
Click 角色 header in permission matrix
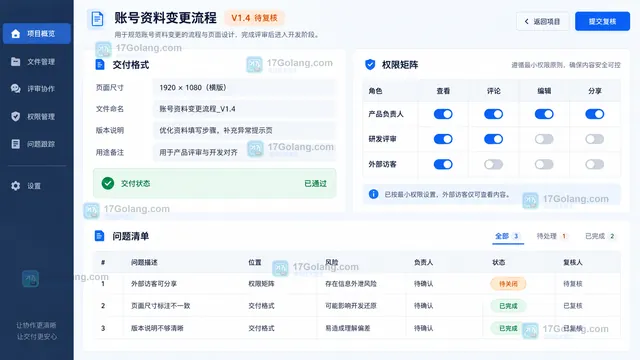tap(375, 91)
